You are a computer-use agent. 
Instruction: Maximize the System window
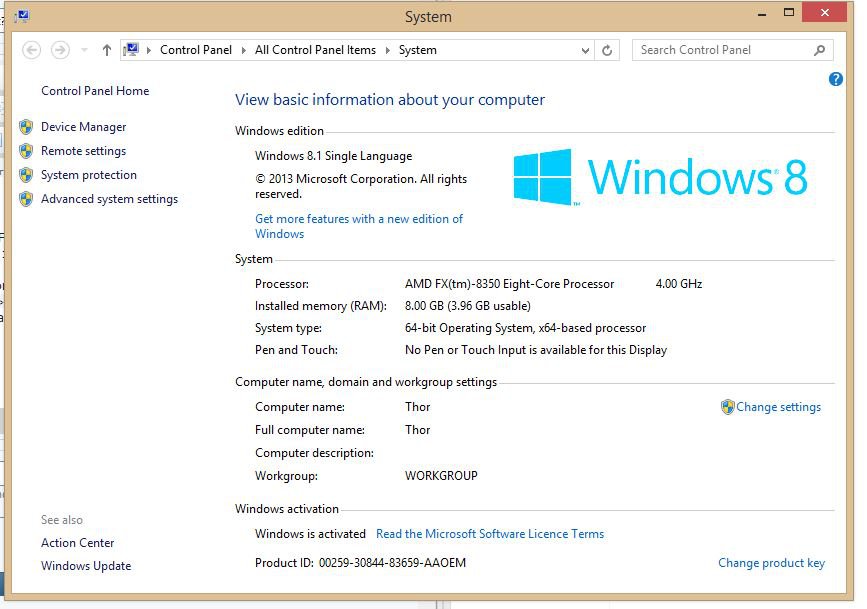coord(789,13)
